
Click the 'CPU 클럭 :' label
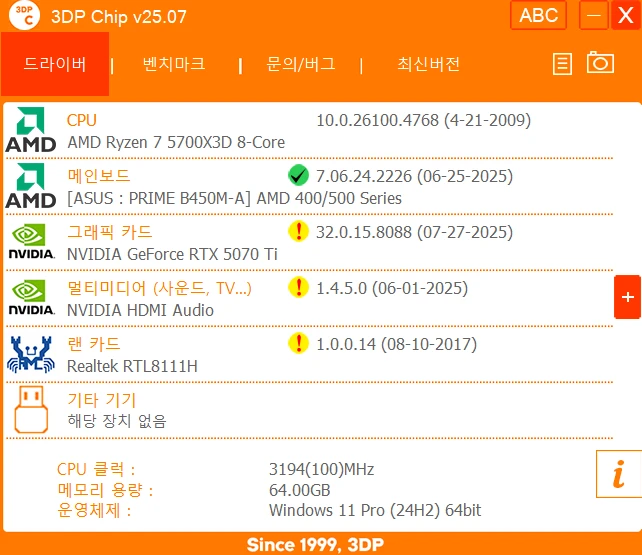[x=96, y=469]
